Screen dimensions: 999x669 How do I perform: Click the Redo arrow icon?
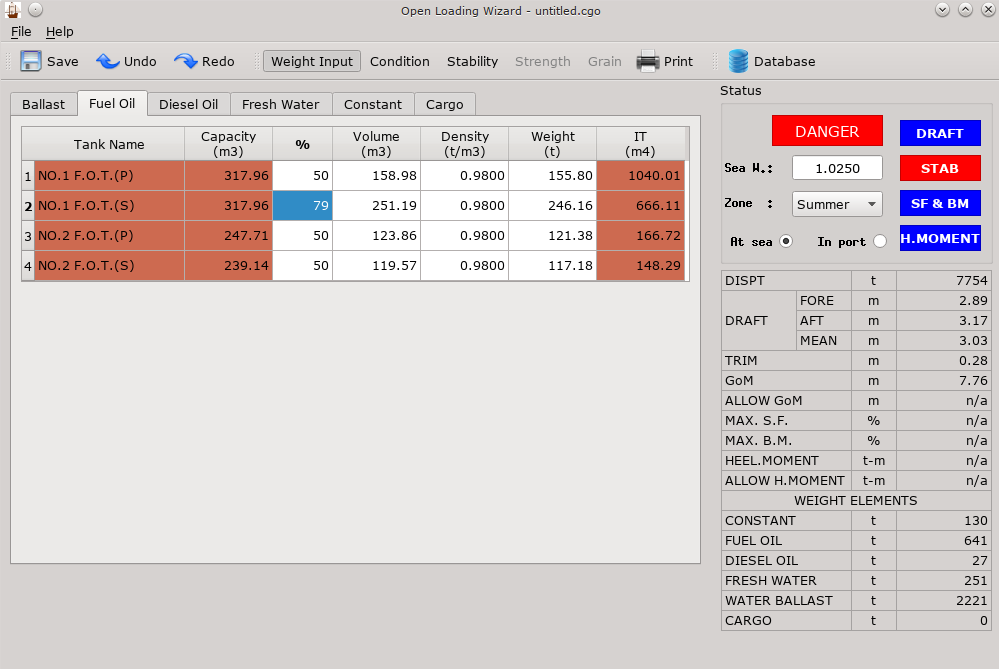coord(186,61)
